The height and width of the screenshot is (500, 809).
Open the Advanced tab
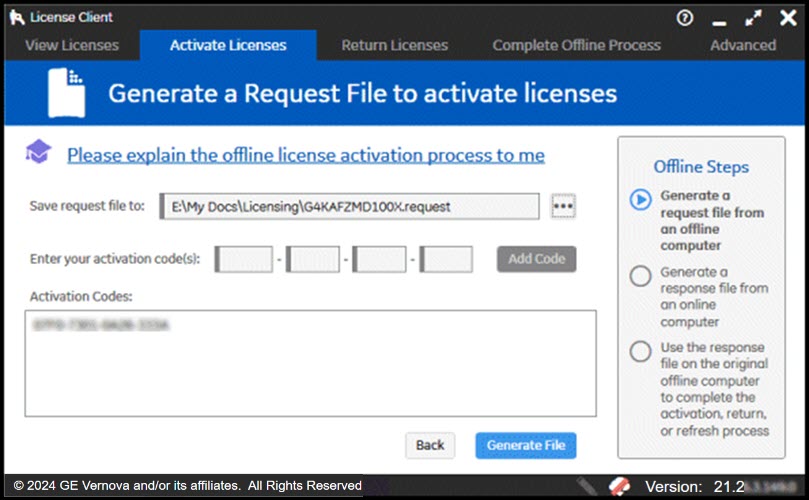[x=743, y=45]
